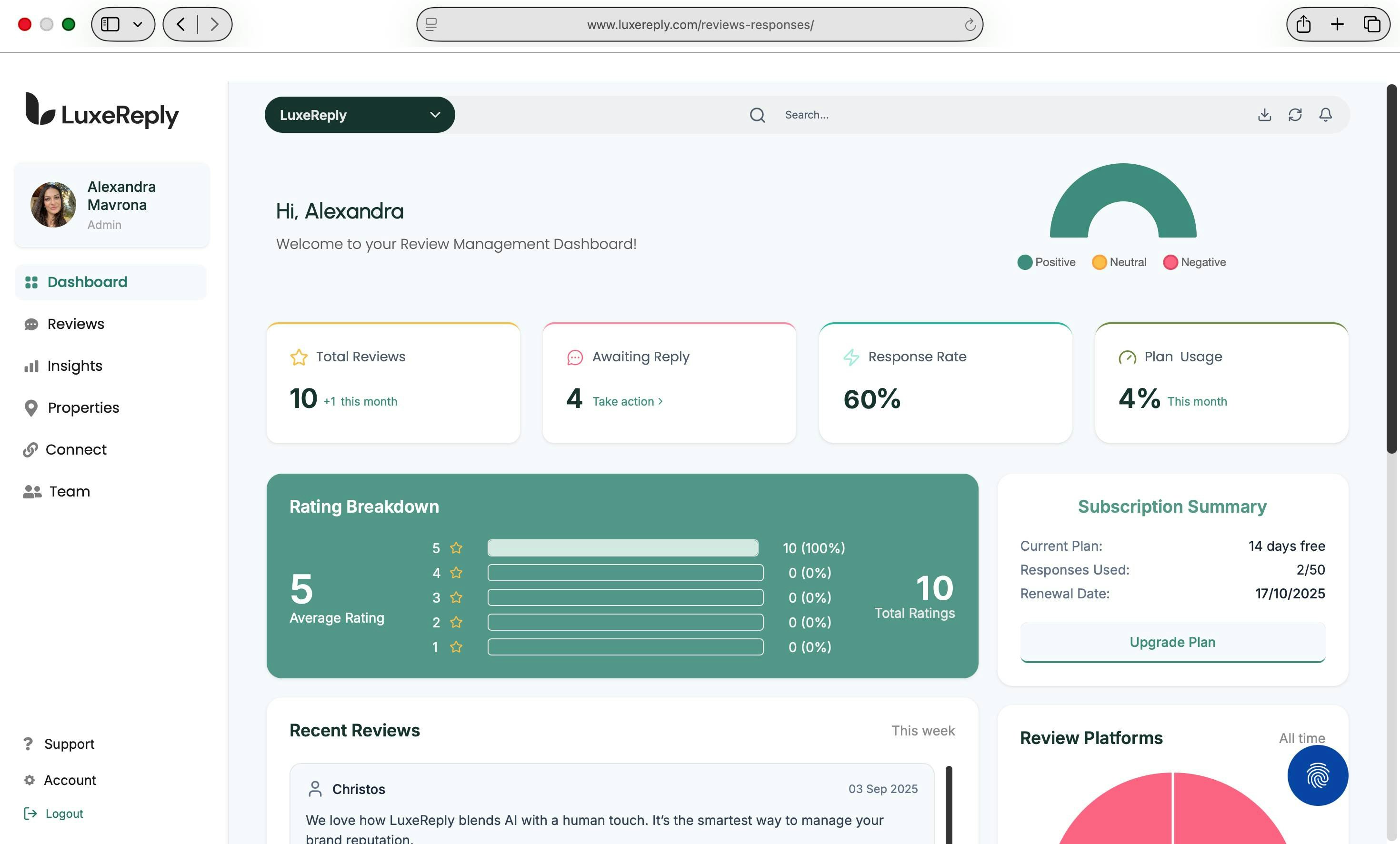Show tab overview in the browser
The width and height of the screenshot is (1400, 844).
[1371, 24]
